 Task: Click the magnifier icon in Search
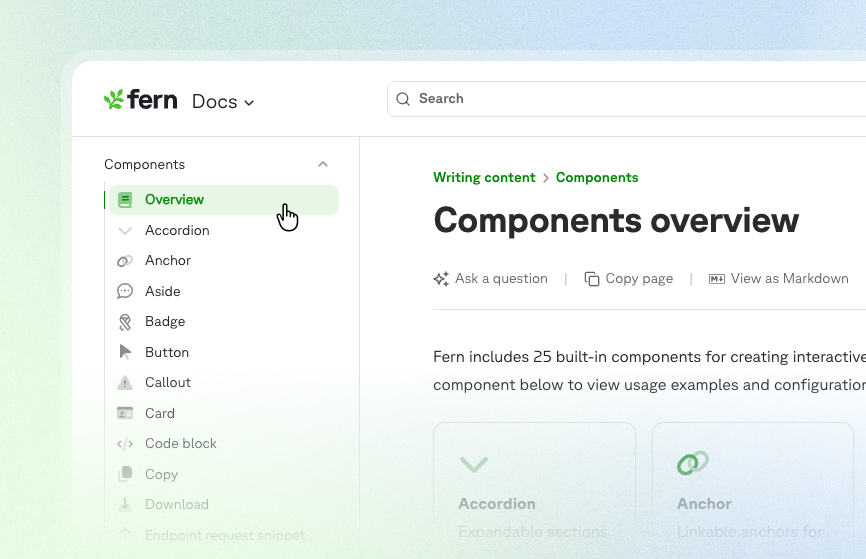click(403, 99)
